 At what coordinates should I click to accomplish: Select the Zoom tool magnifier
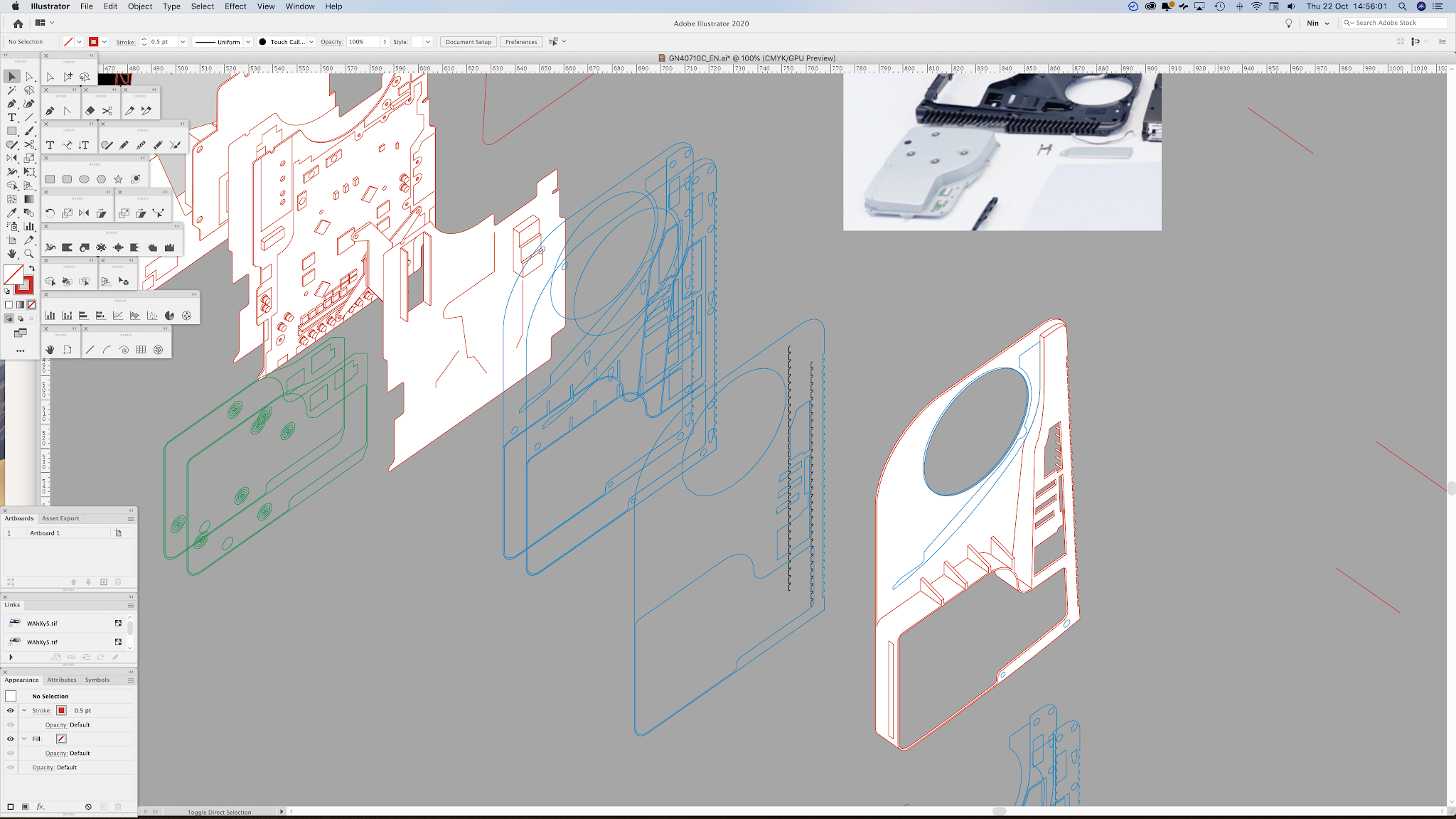coord(29,254)
